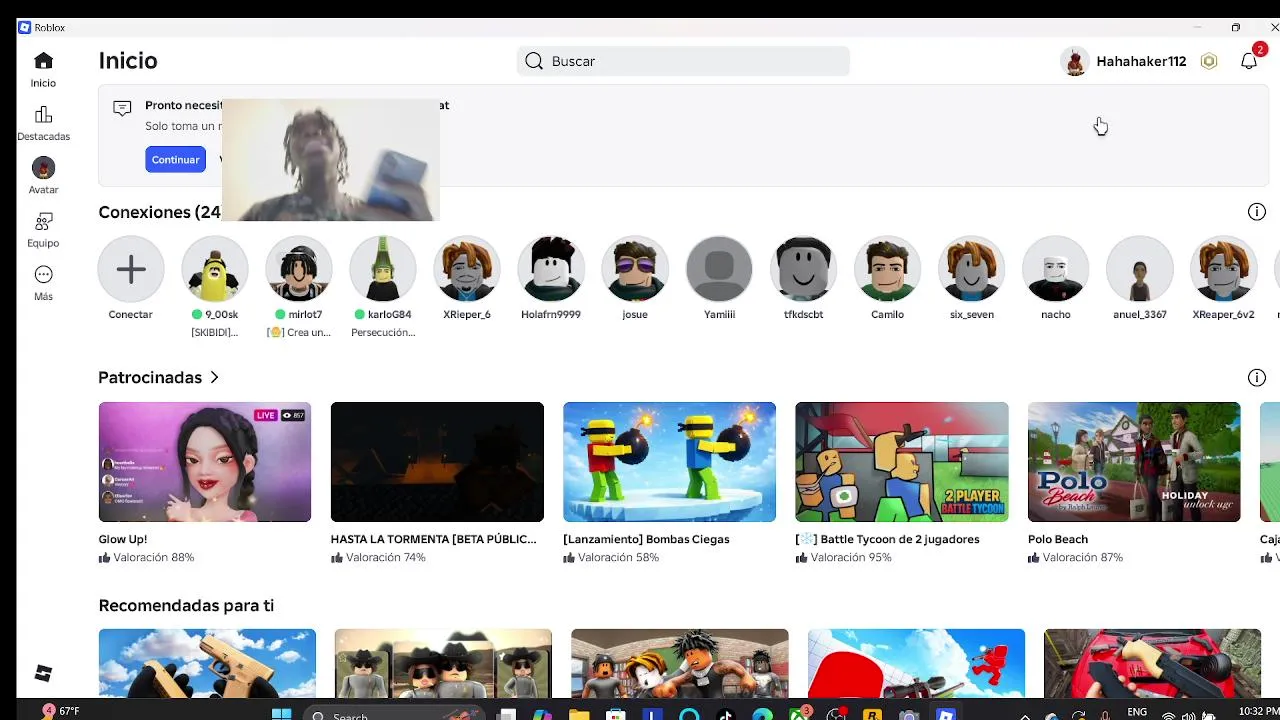Open the Windows Start button on taskbar
1280x720 pixels.
click(281, 712)
